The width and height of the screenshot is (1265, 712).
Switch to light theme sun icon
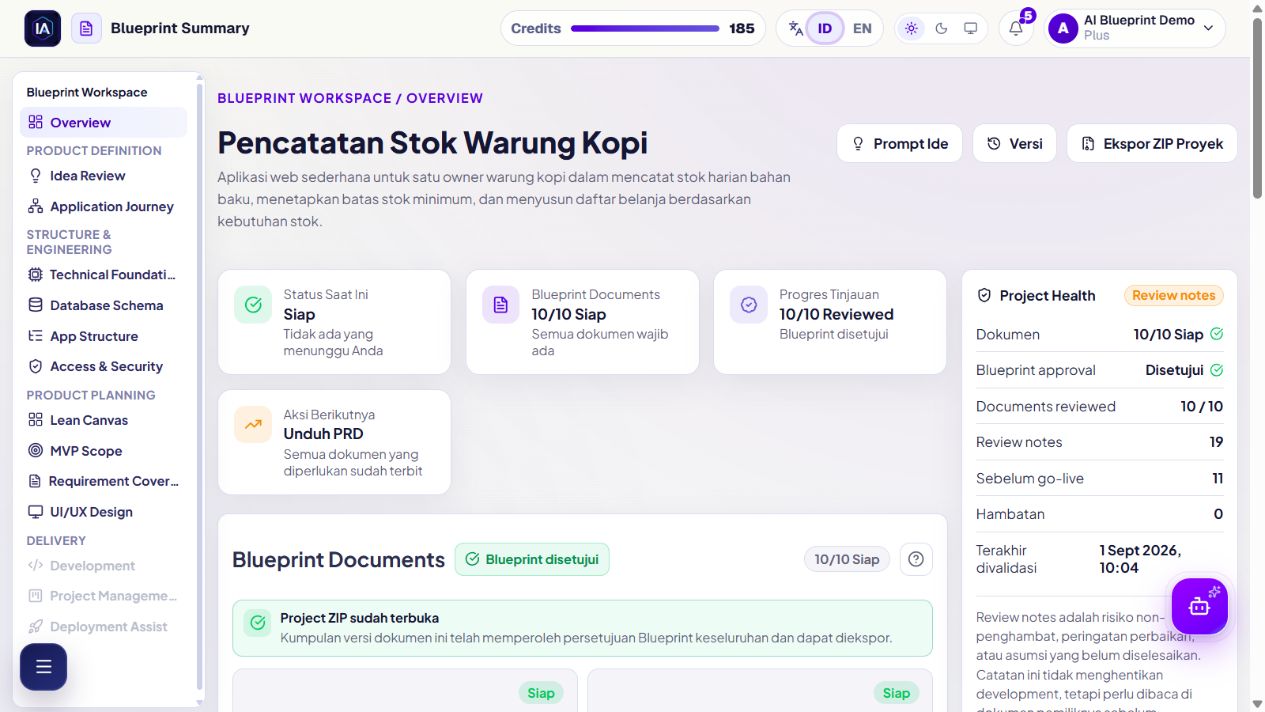tap(911, 28)
